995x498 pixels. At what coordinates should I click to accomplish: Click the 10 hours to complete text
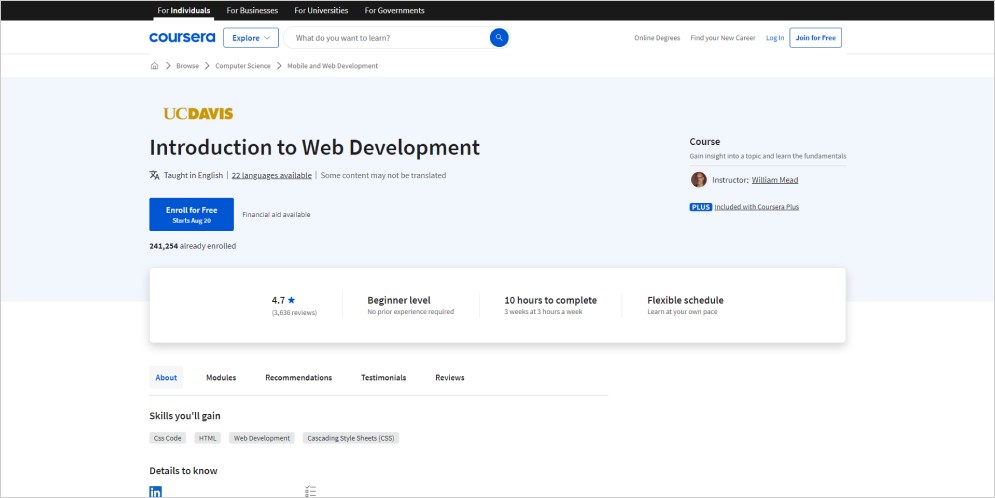pos(550,300)
